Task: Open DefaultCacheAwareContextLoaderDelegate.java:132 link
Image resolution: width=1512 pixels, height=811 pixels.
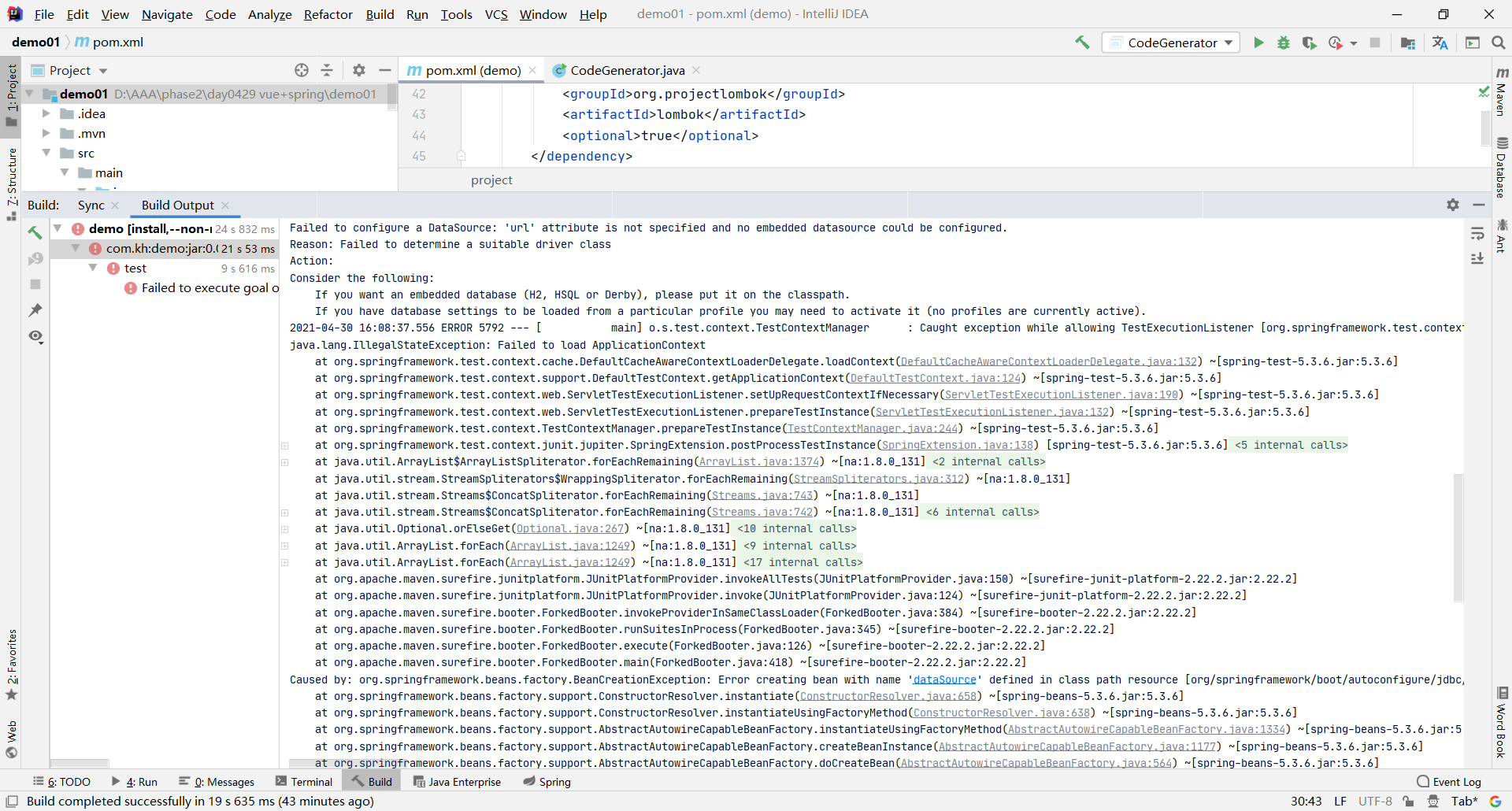Action: [x=1048, y=361]
